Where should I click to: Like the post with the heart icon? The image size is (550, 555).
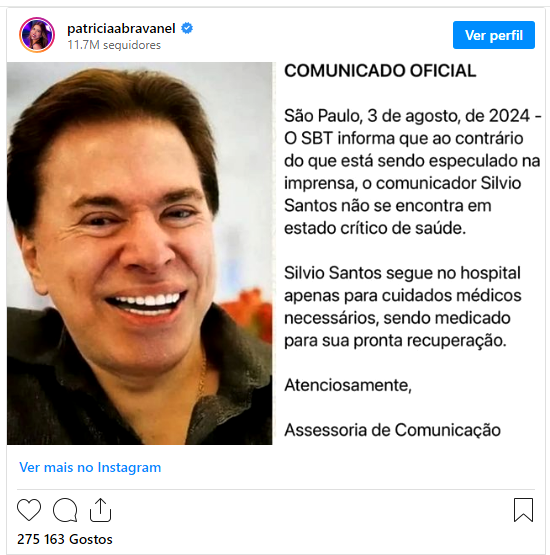click(x=29, y=510)
